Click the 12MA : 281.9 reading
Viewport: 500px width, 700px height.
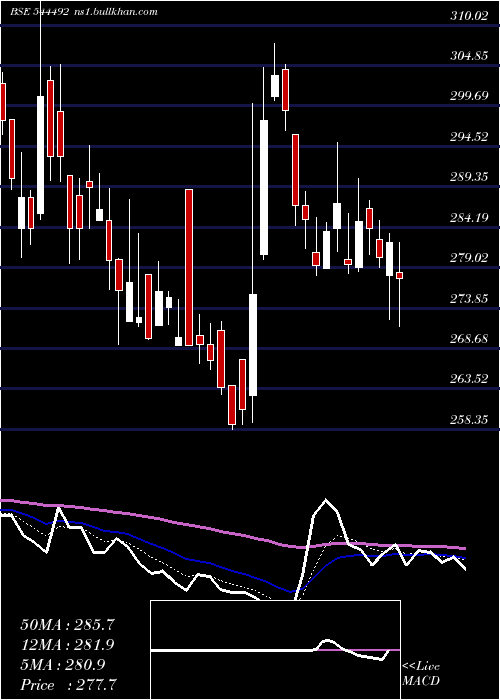pos(67,644)
